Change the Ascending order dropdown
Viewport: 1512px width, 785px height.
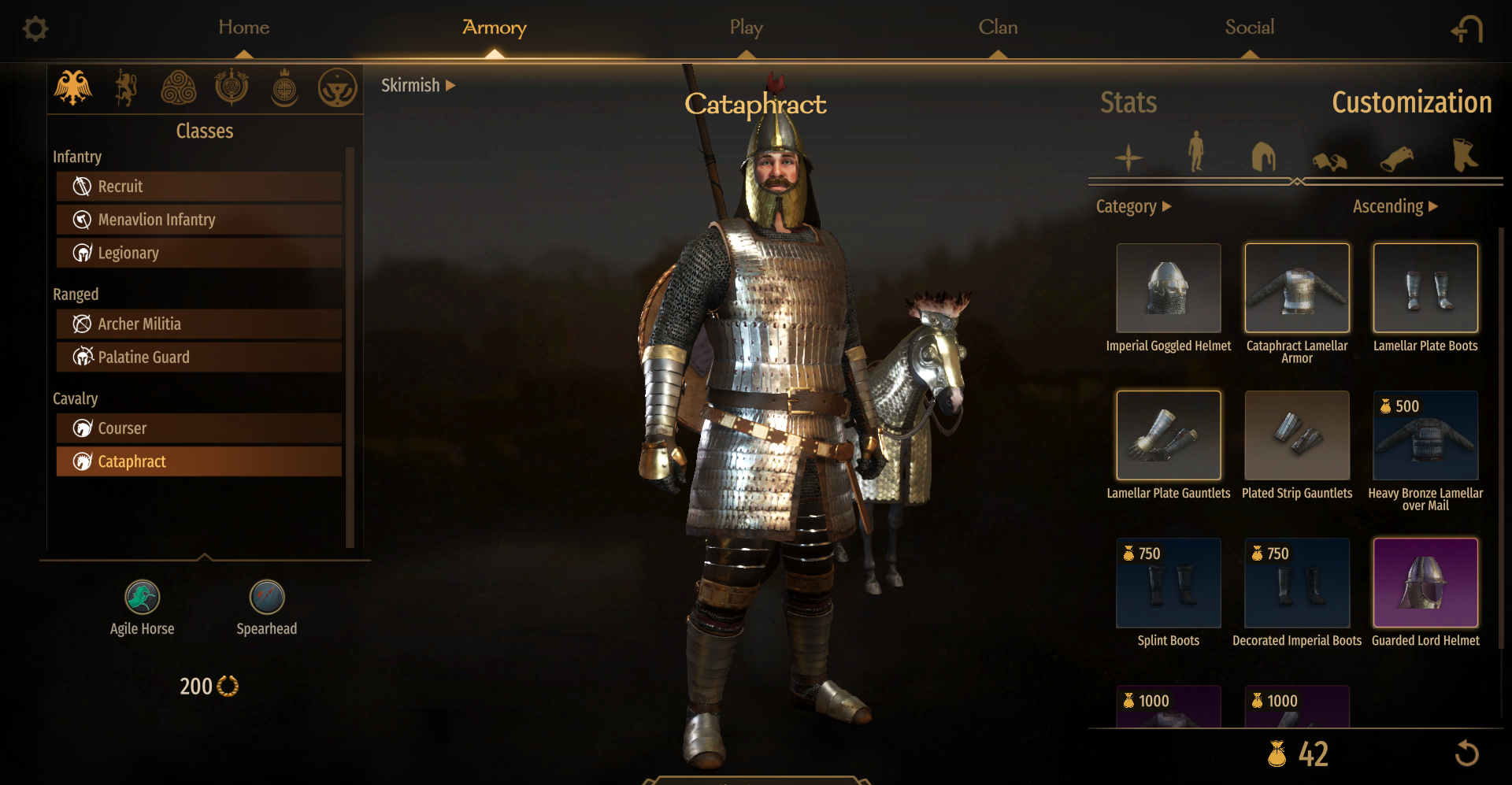(x=1395, y=206)
